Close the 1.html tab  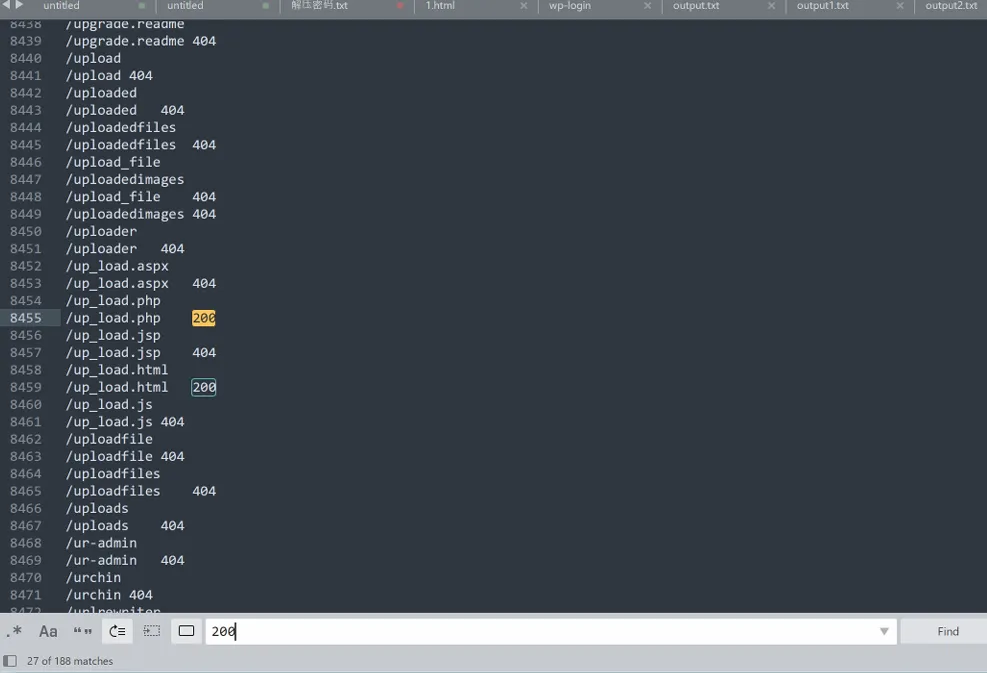pos(524,6)
